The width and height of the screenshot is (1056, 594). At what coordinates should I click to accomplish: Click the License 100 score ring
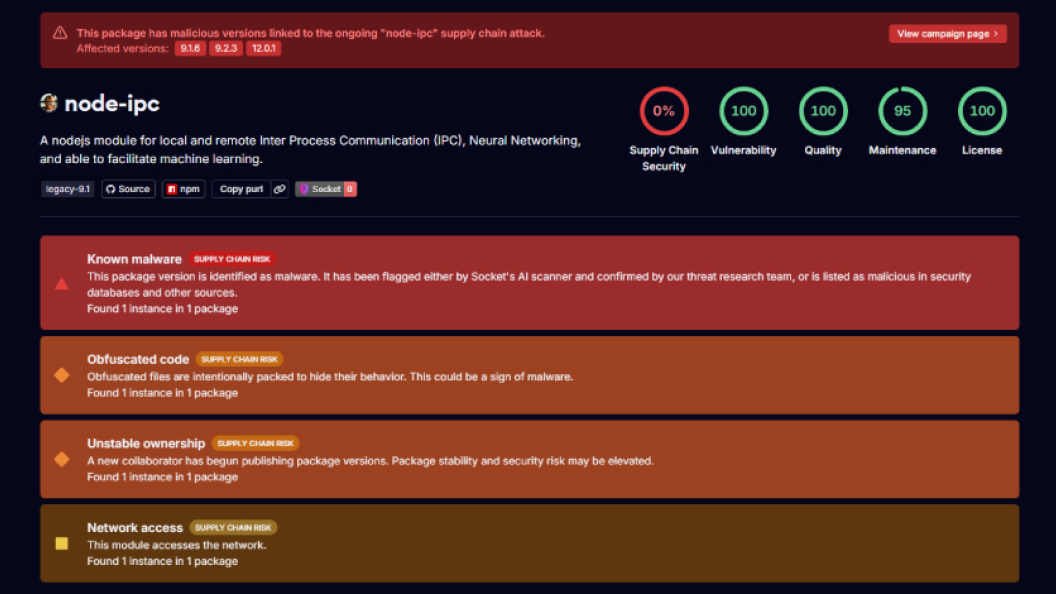click(x=982, y=111)
